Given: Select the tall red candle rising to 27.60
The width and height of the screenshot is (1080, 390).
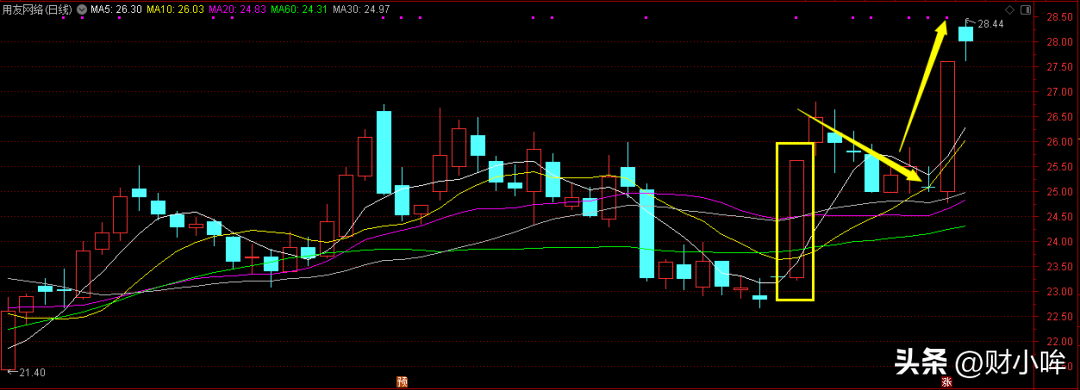Looking at the screenshot, I should click(947, 126).
